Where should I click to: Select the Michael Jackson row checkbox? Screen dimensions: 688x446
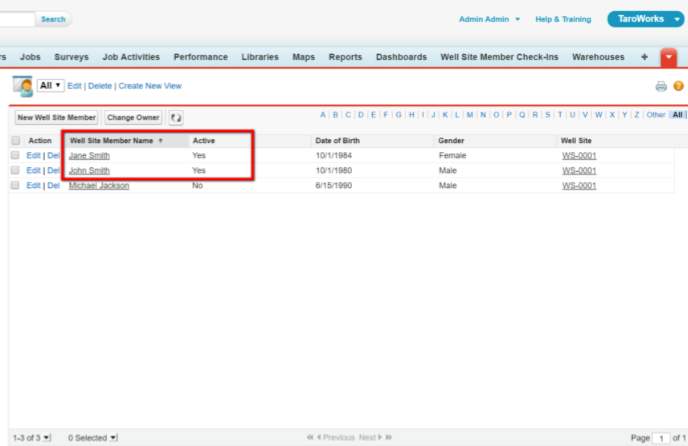click(15, 186)
